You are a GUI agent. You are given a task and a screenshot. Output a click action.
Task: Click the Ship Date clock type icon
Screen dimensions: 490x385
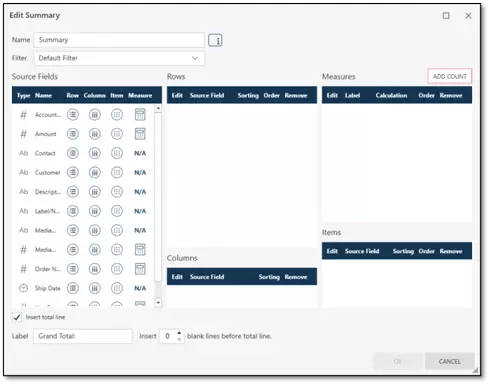(x=23, y=288)
